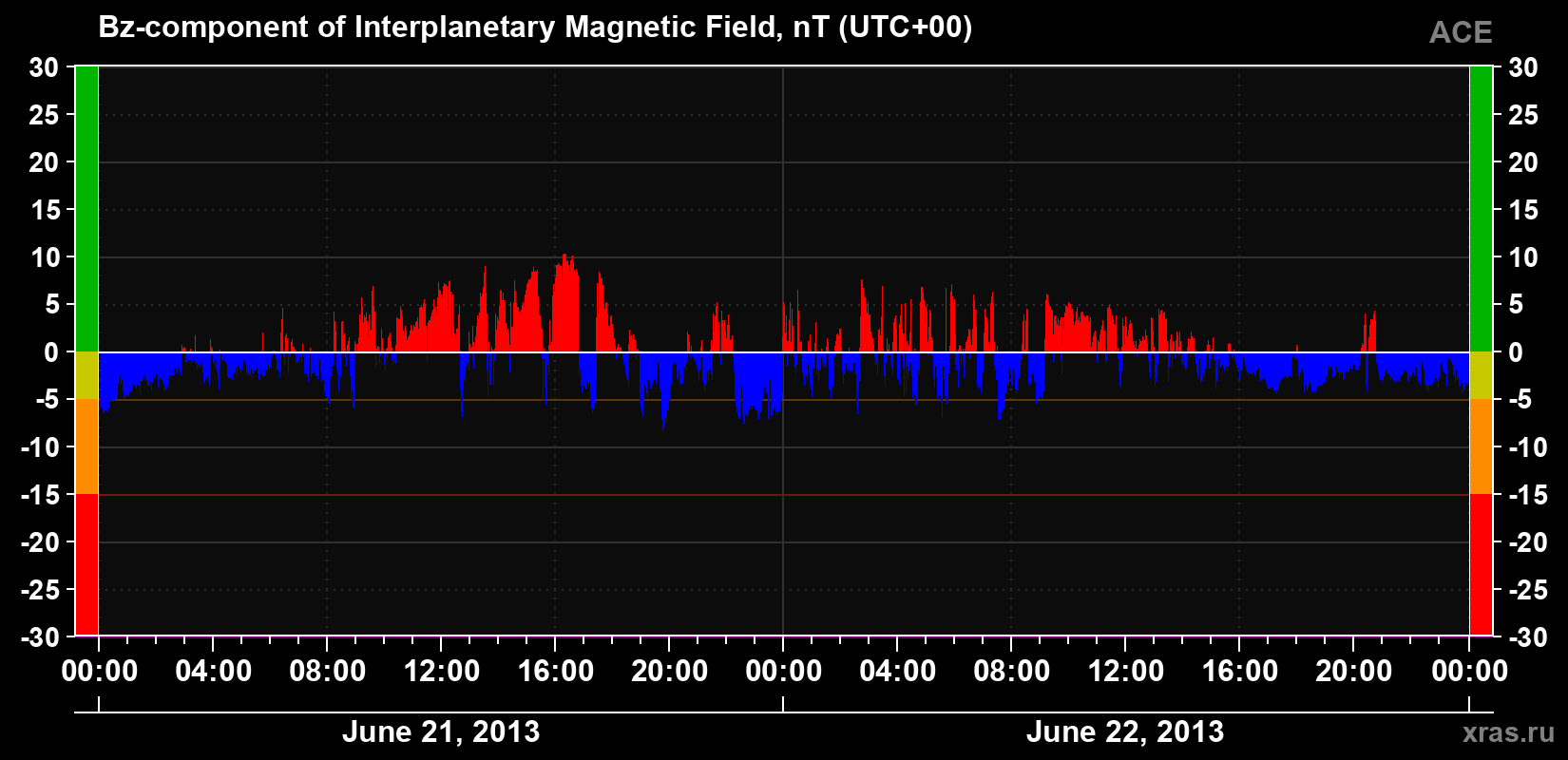Click the Bz-component chart title text
Viewport: 1568px width, 760px height.
[x=535, y=28]
